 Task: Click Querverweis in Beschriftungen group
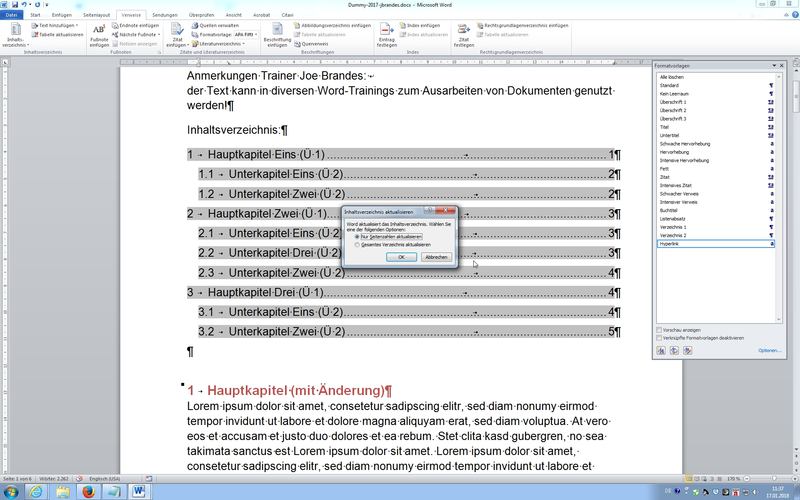point(311,44)
